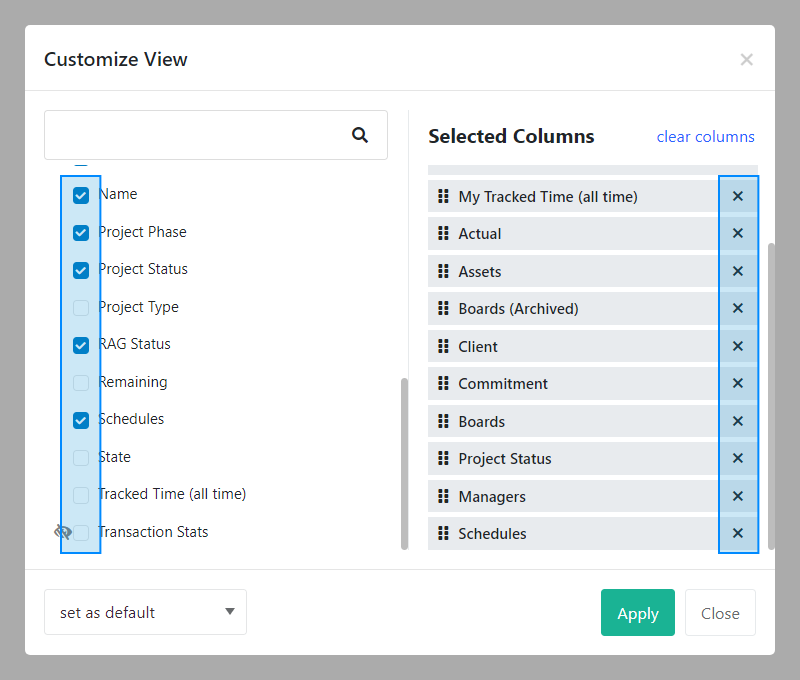Select the drag handle icon for "Commitment"
Screen dimensions: 800x680
coord(444,383)
